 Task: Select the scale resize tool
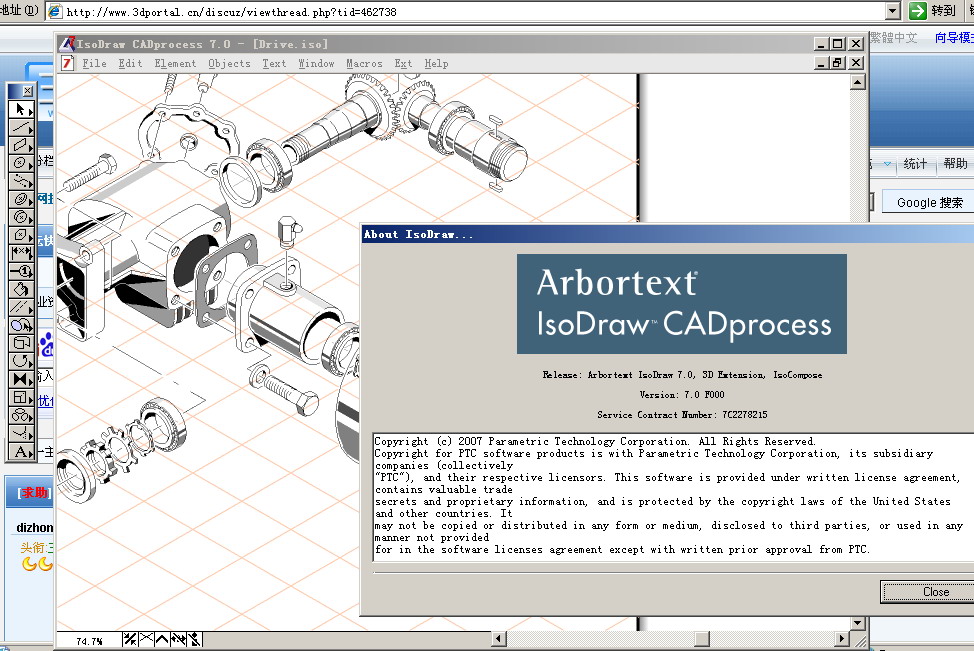pos(20,398)
